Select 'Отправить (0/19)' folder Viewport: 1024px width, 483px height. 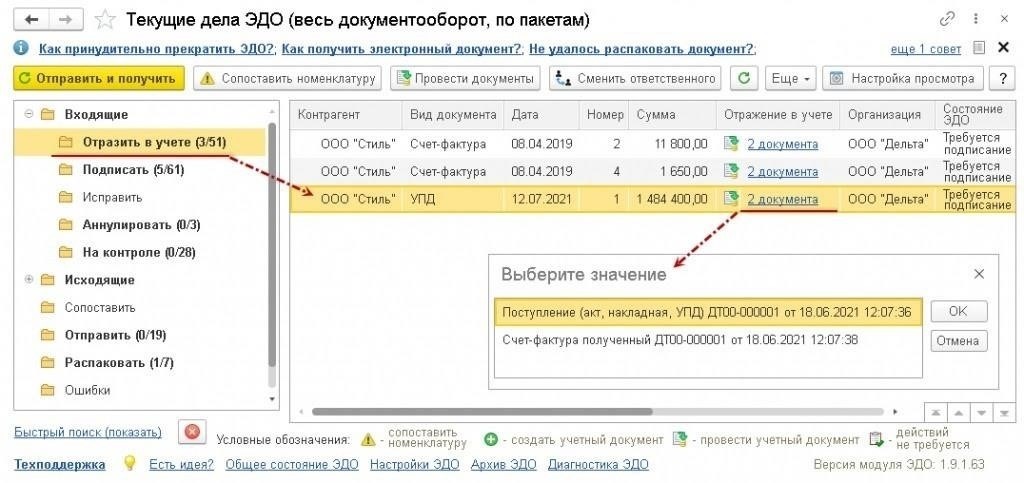(115, 335)
